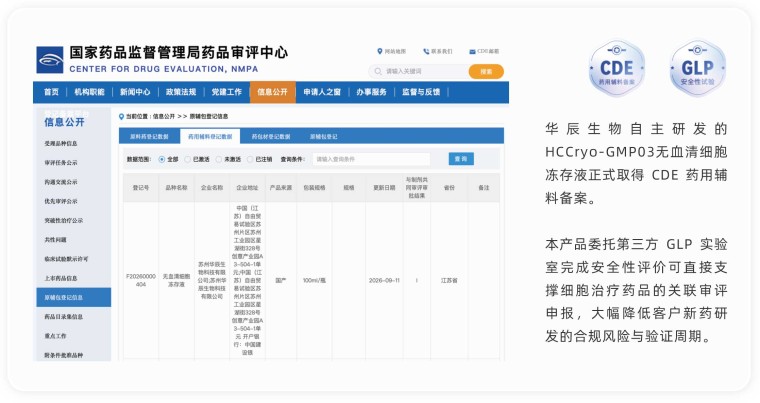
Task: Open 突破性治疗公示 in the sidebar
Action: point(63,221)
